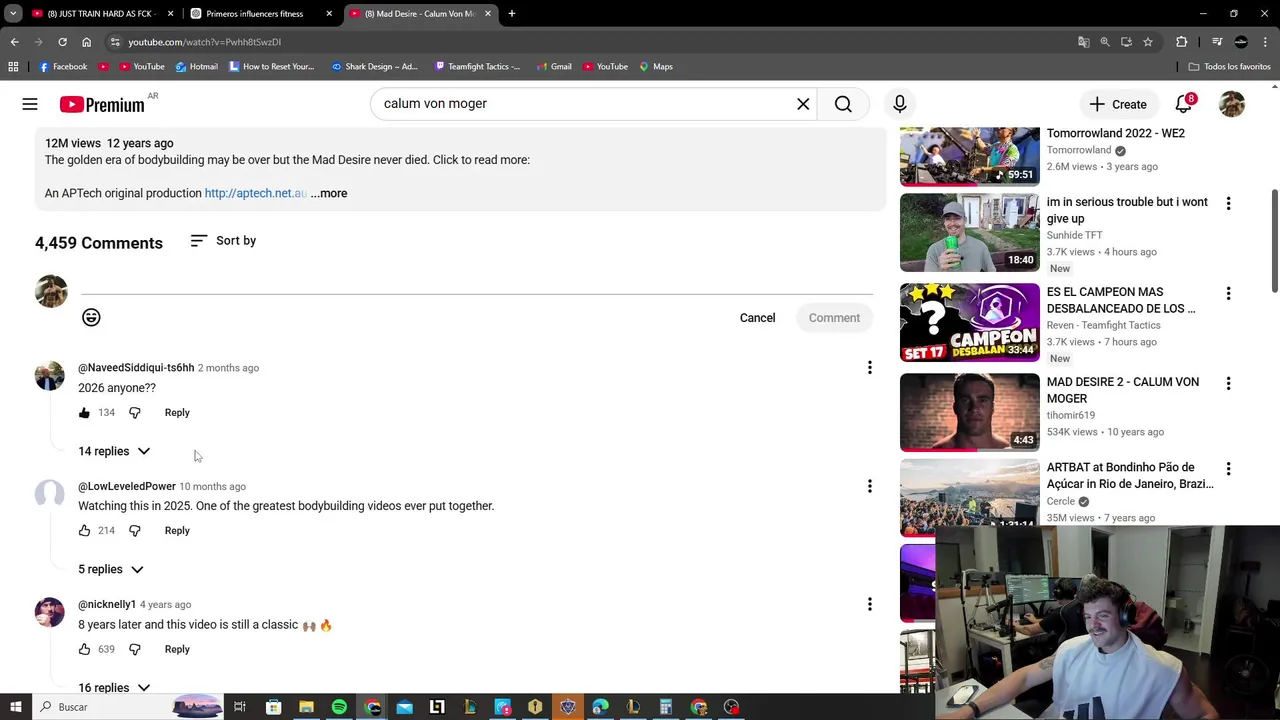Open Chrome extensions puzzle menu
1280x720 pixels.
(1181, 42)
